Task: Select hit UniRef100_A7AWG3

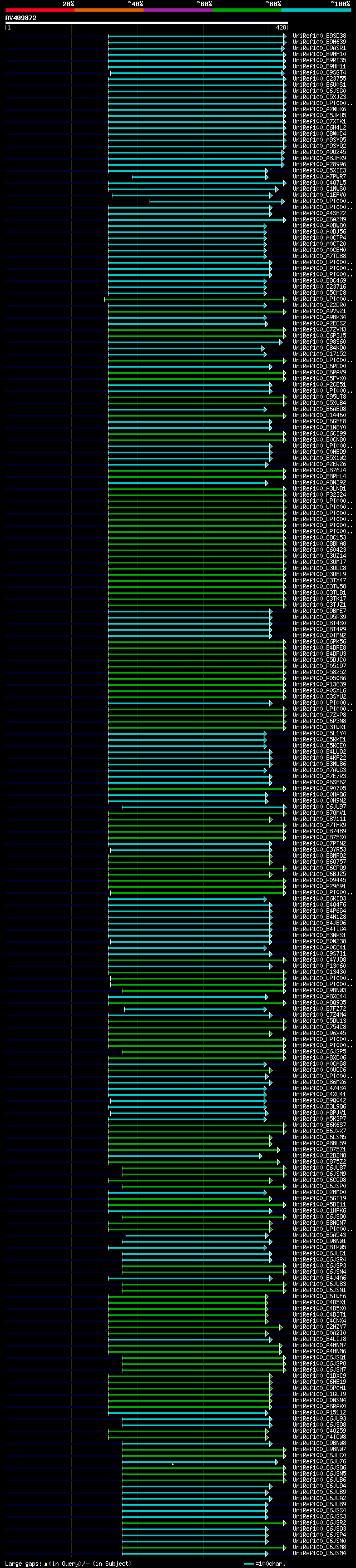Action: pos(319,770)
